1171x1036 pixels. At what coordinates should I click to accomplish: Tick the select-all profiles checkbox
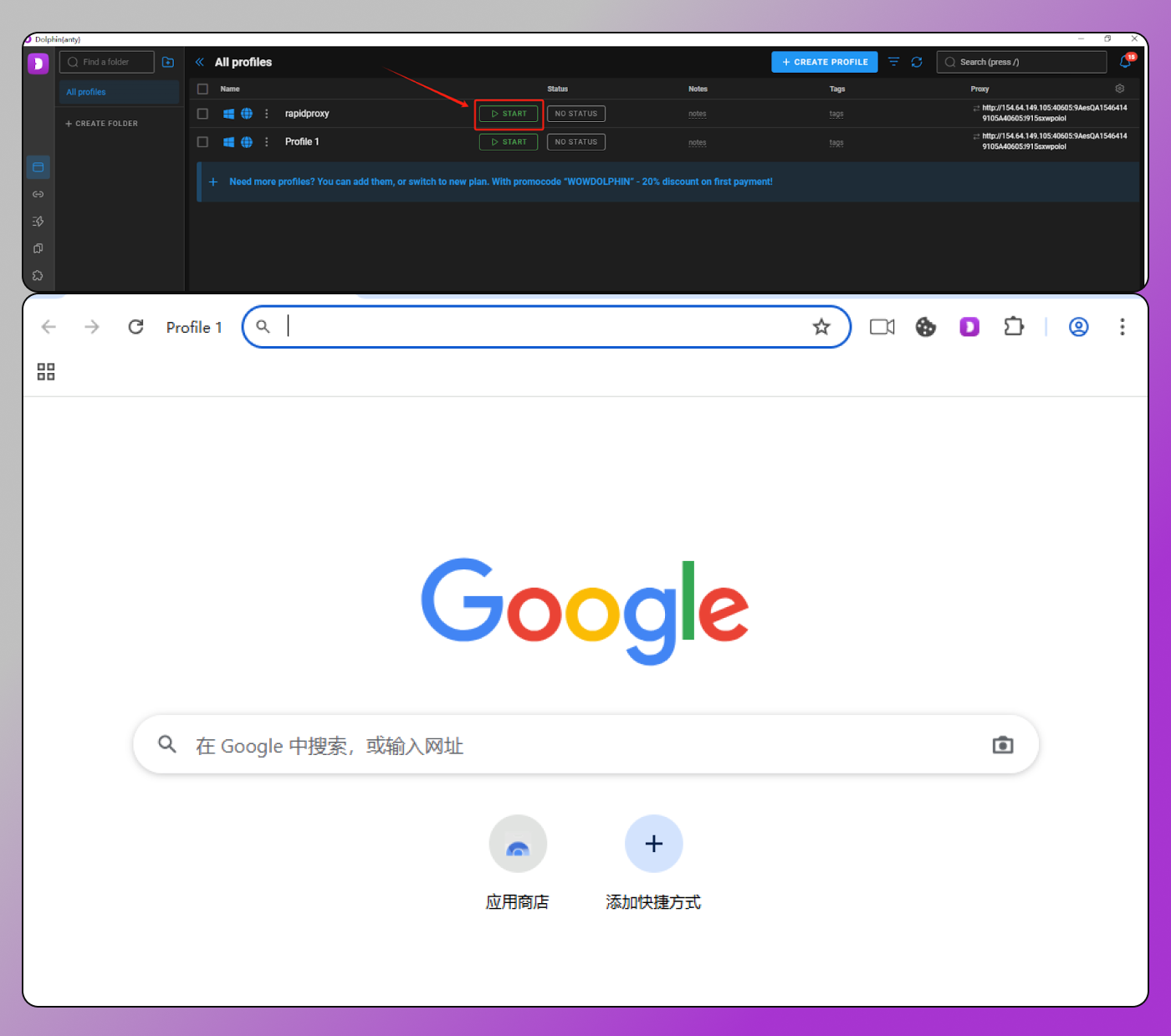[x=202, y=89]
